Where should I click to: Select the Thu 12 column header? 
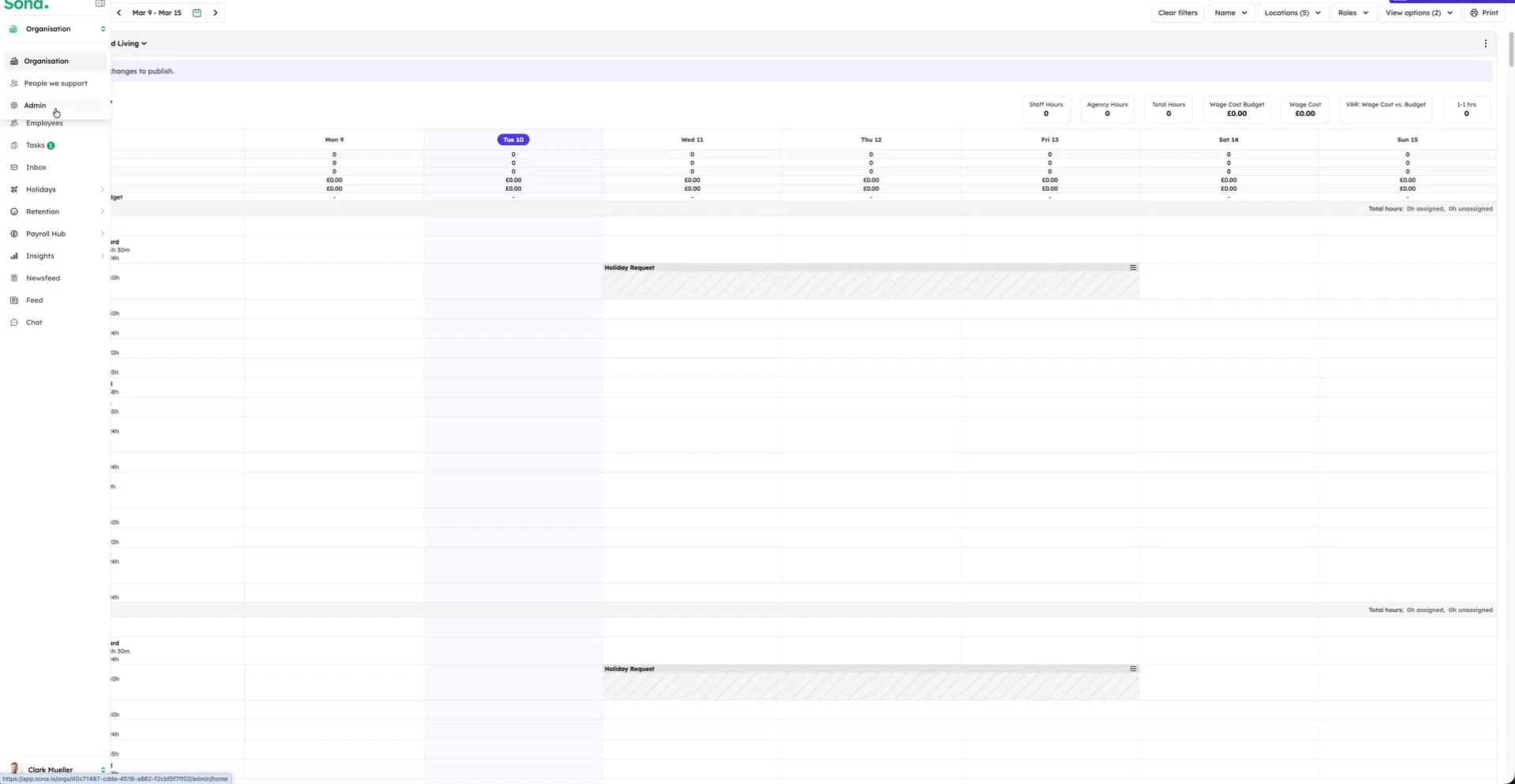(871, 140)
